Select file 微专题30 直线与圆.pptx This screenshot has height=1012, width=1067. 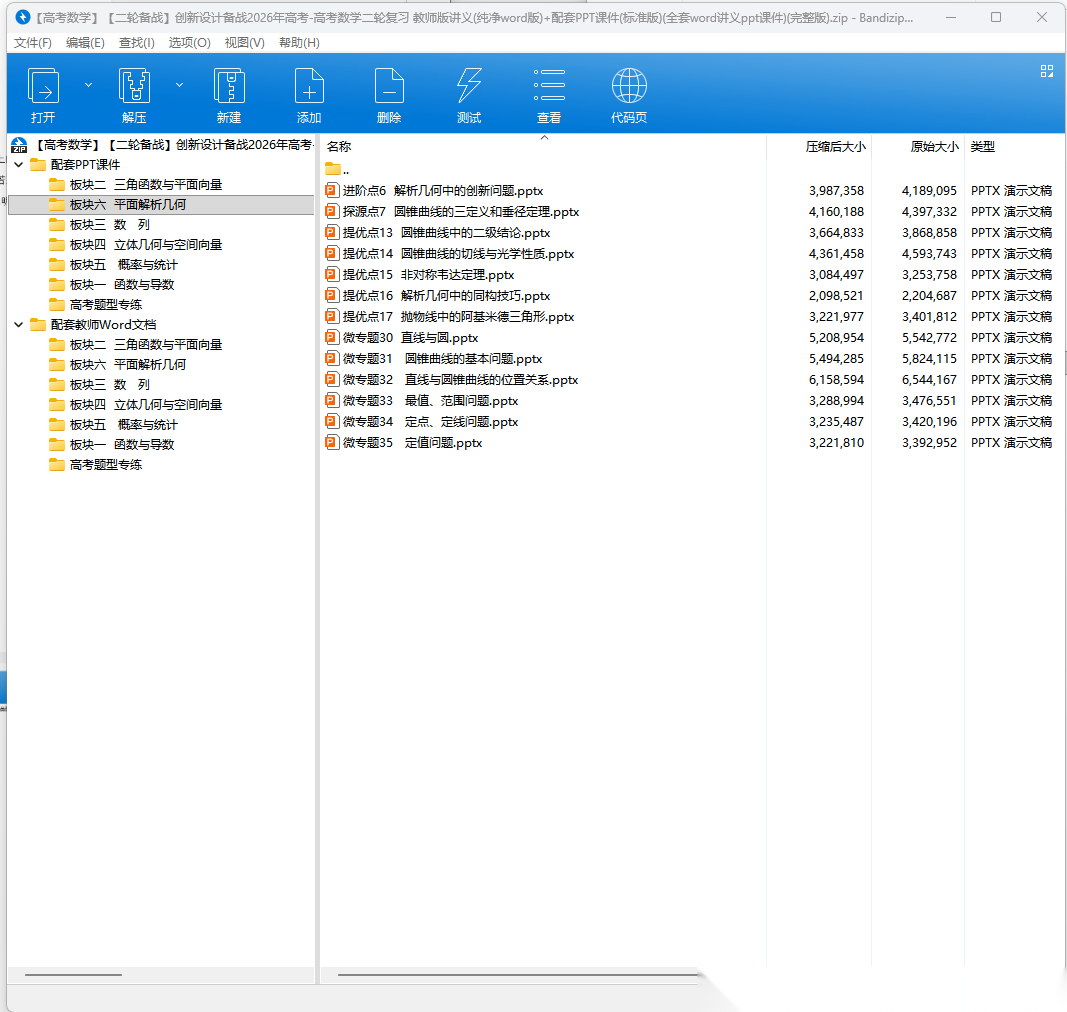point(410,338)
